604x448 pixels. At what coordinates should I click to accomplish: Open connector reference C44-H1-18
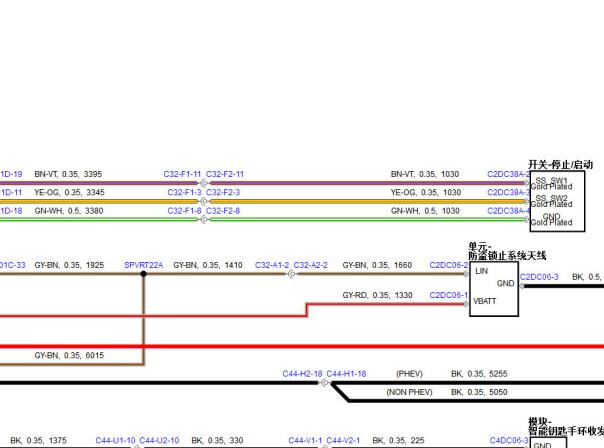point(346,374)
